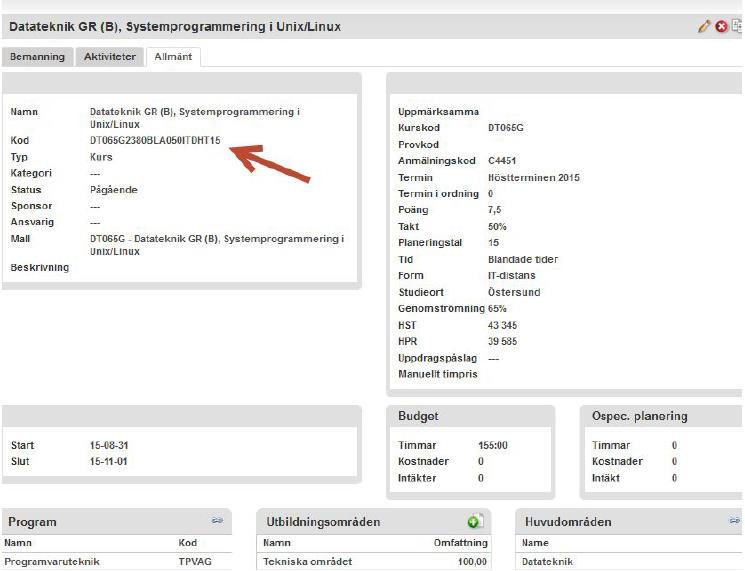This screenshot has width=745, height=571.
Task: Click the HST value 43 345
Action: pyautogui.click(x=502, y=325)
